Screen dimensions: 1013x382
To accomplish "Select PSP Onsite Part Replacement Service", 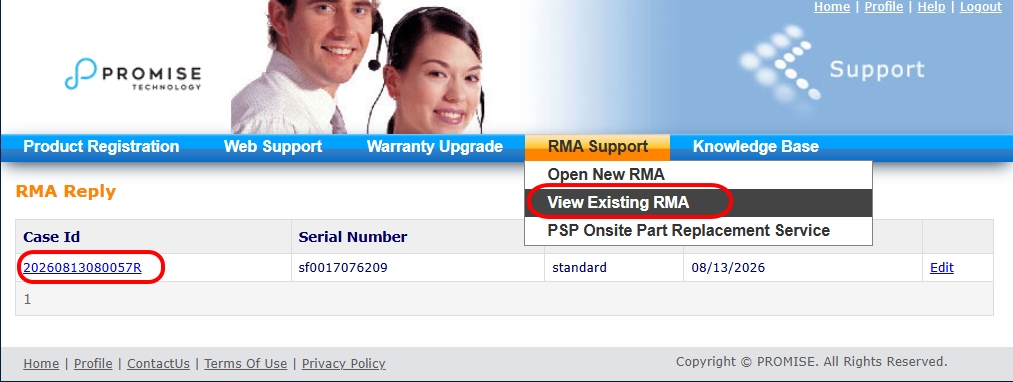I will [x=698, y=231].
